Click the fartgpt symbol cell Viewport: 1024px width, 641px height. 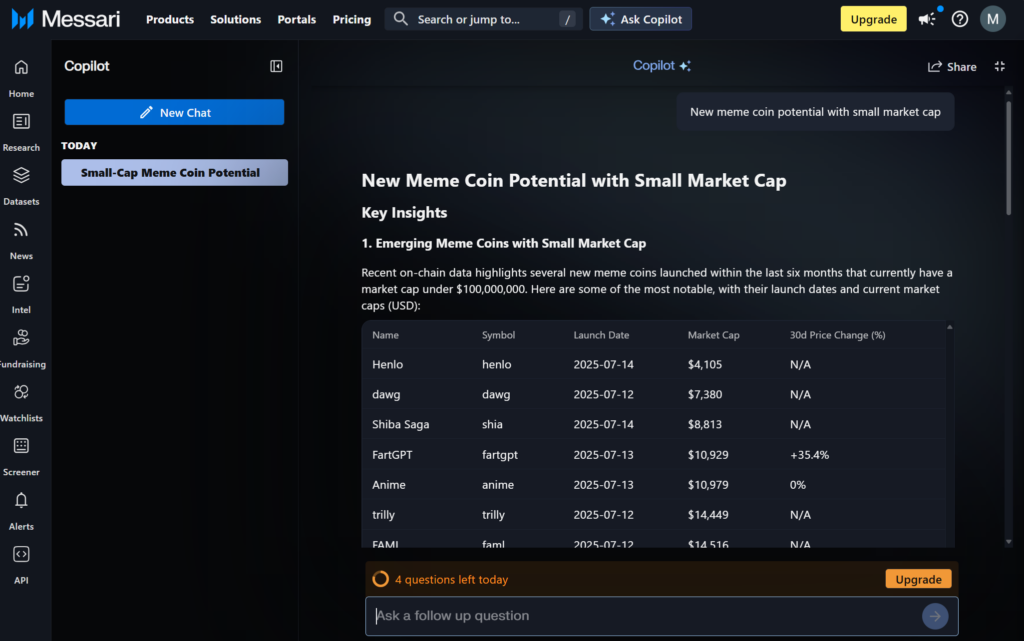pos(500,454)
